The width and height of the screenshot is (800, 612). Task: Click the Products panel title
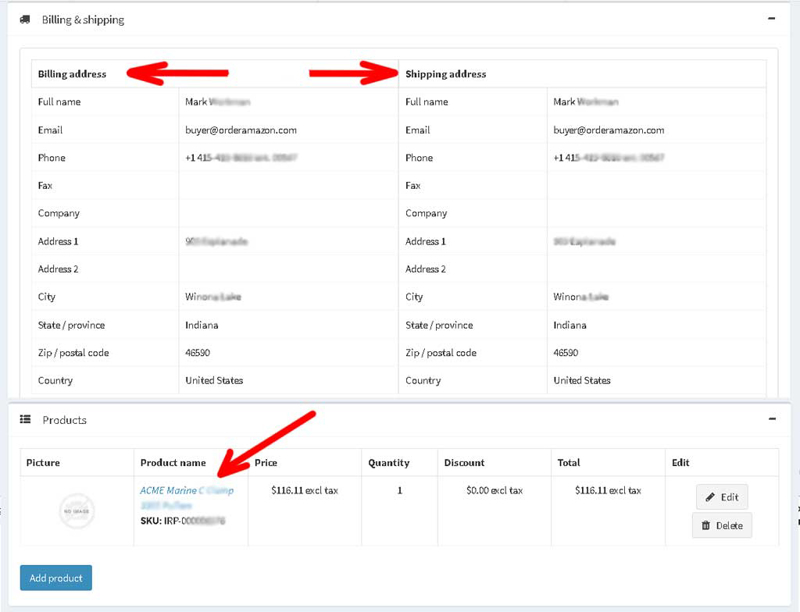point(64,420)
